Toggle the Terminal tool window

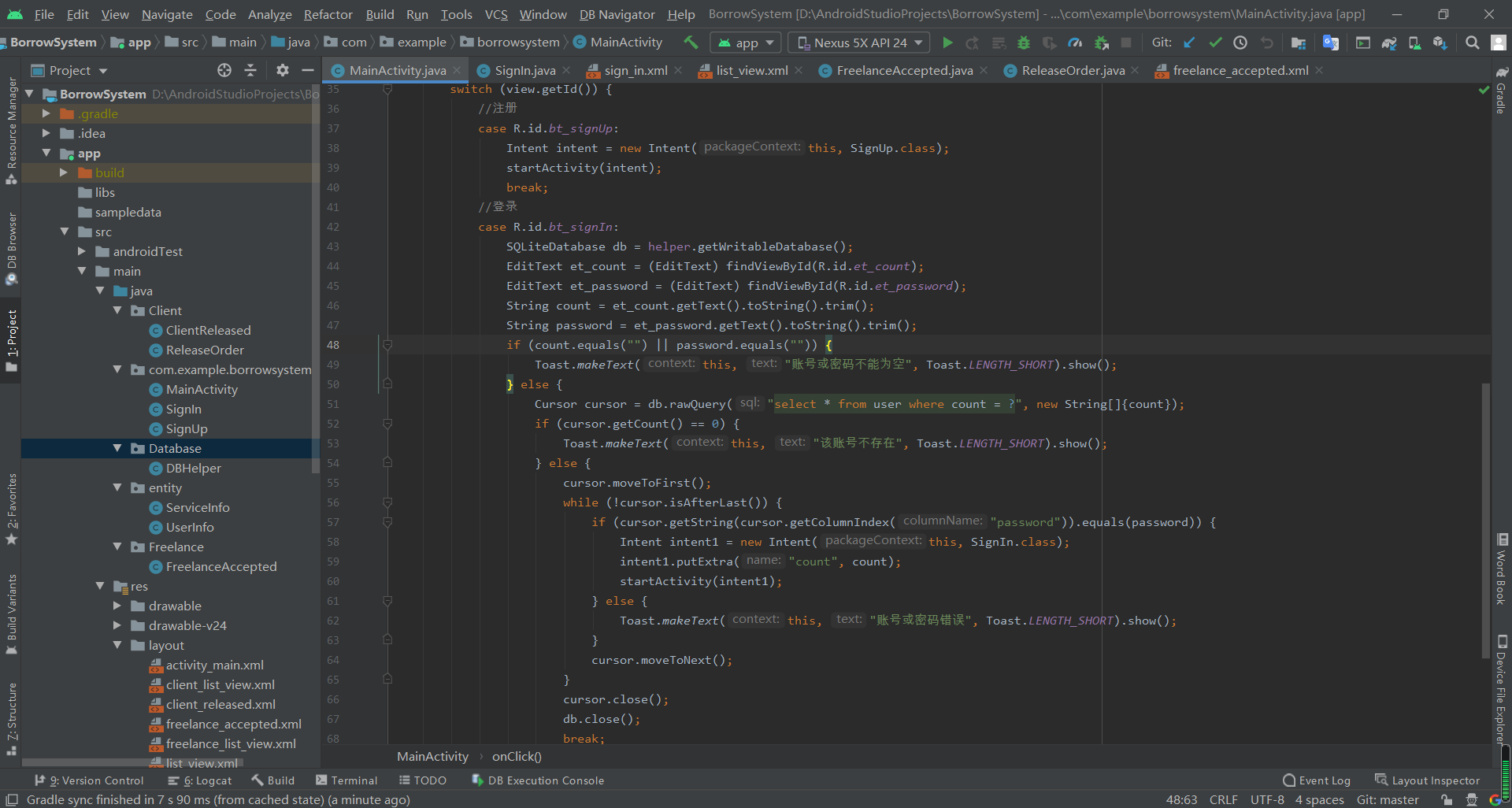pos(346,780)
